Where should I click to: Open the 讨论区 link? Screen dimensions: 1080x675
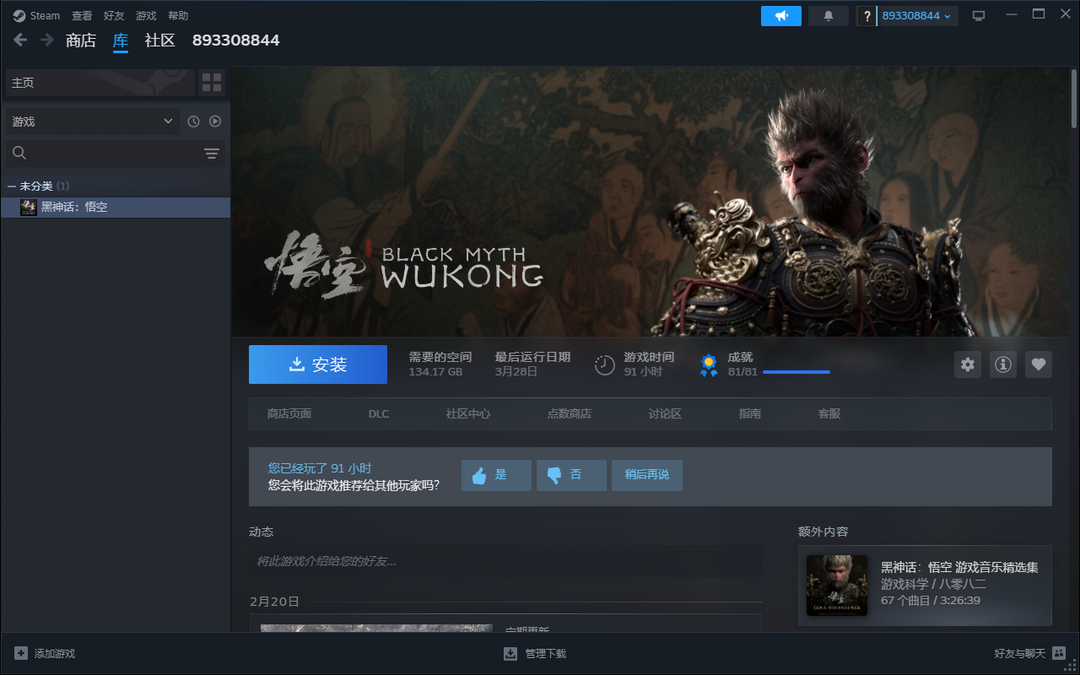665,414
